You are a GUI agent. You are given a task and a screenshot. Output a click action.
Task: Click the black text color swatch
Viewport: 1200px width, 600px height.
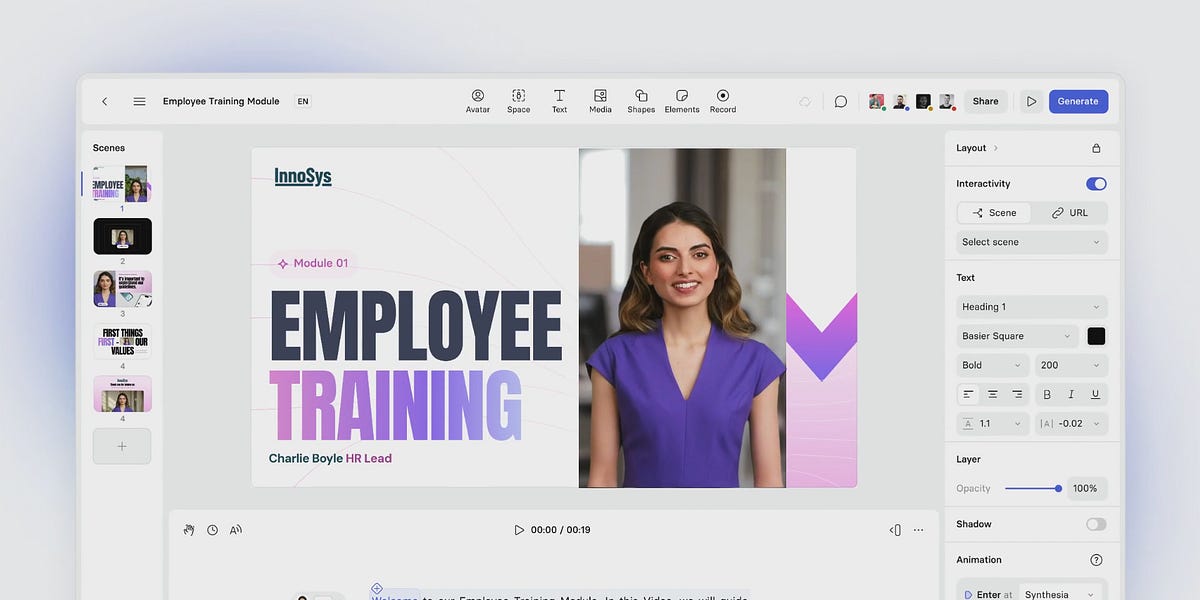point(1096,336)
